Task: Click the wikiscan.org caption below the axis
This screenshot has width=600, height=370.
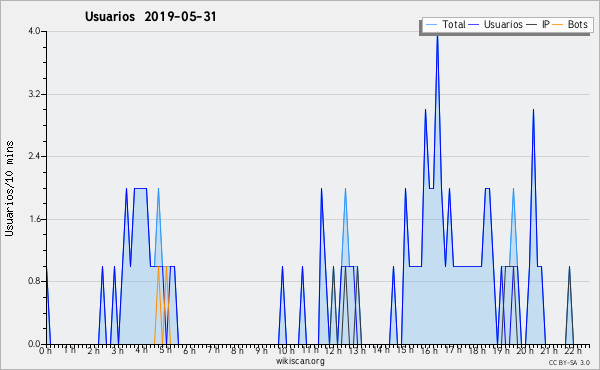Action: 300,361
